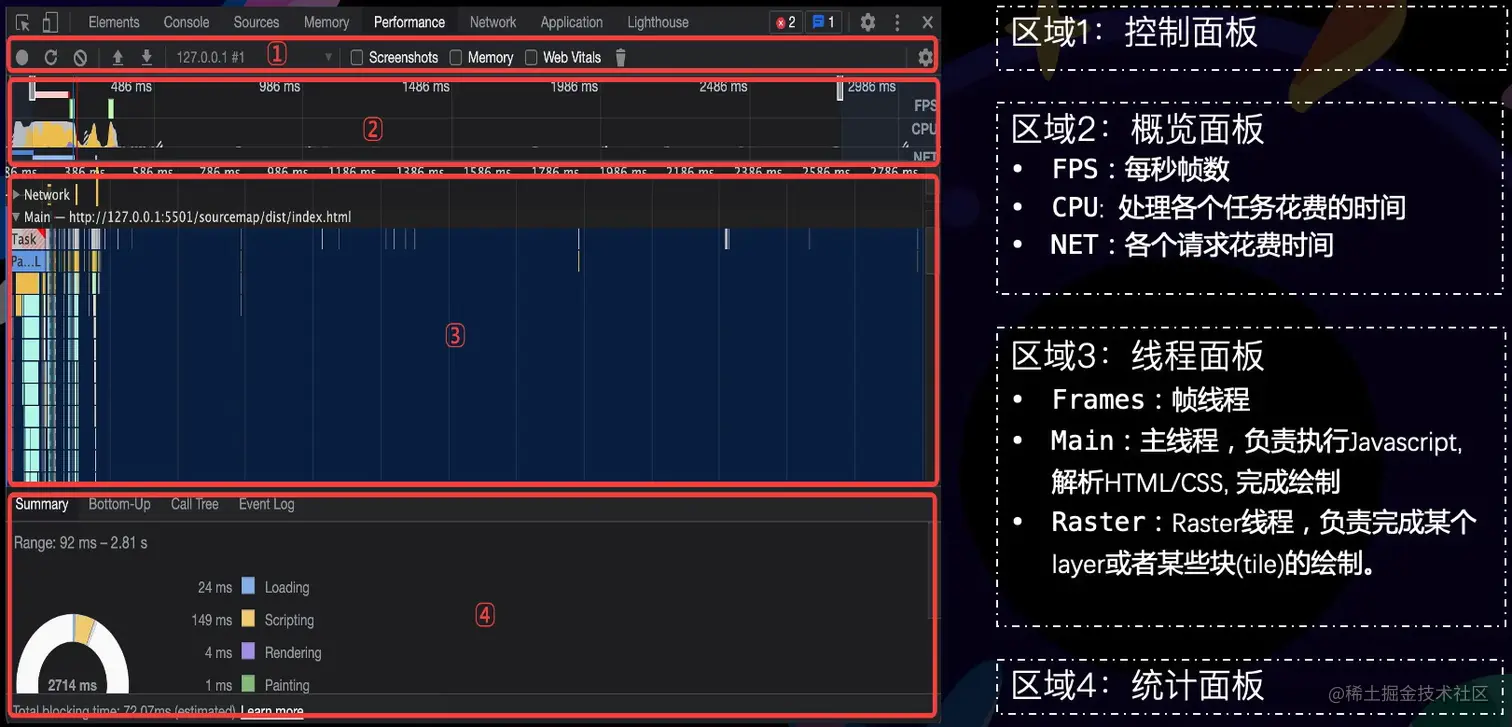The height and width of the screenshot is (727, 1512).
Task: Switch to the Network tab
Action: point(493,22)
